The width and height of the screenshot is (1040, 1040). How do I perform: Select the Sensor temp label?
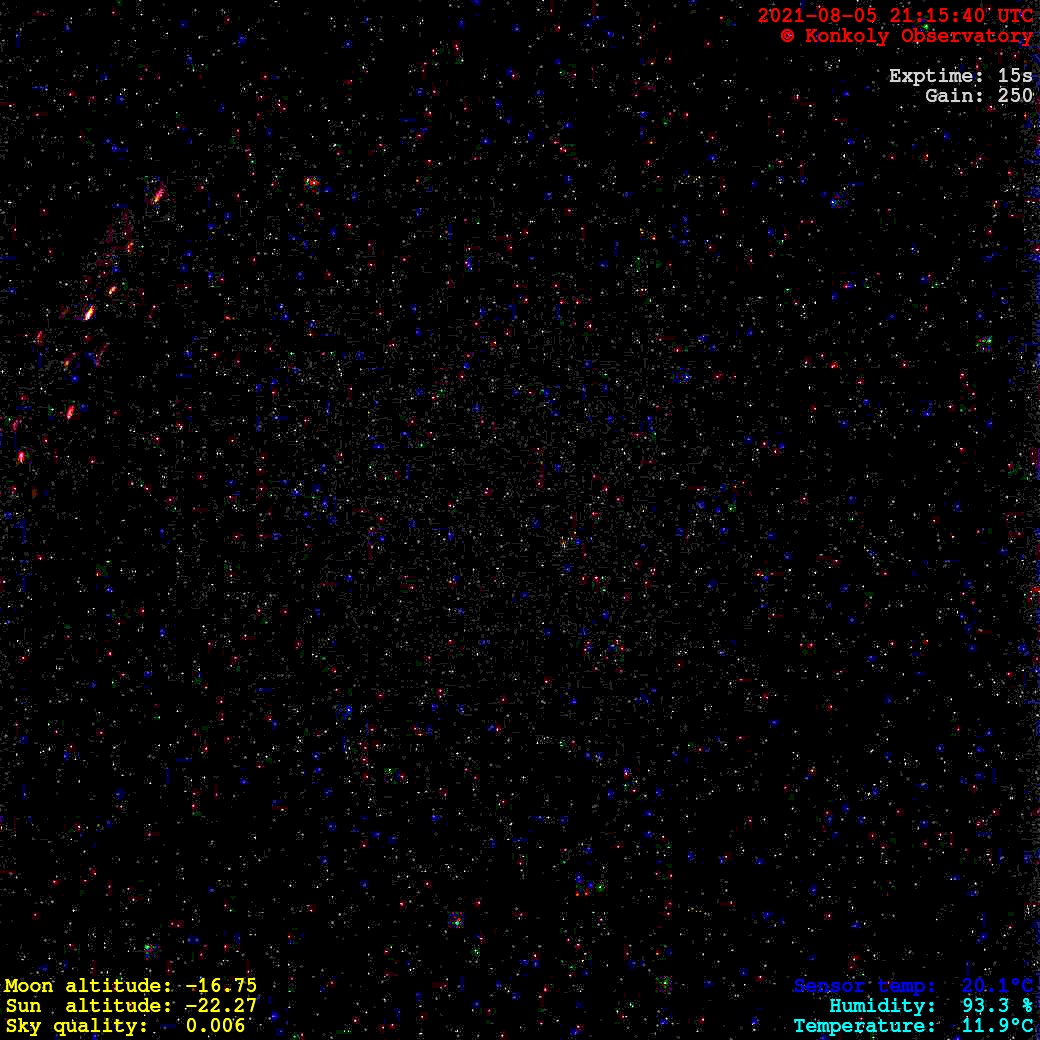(864, 986)
